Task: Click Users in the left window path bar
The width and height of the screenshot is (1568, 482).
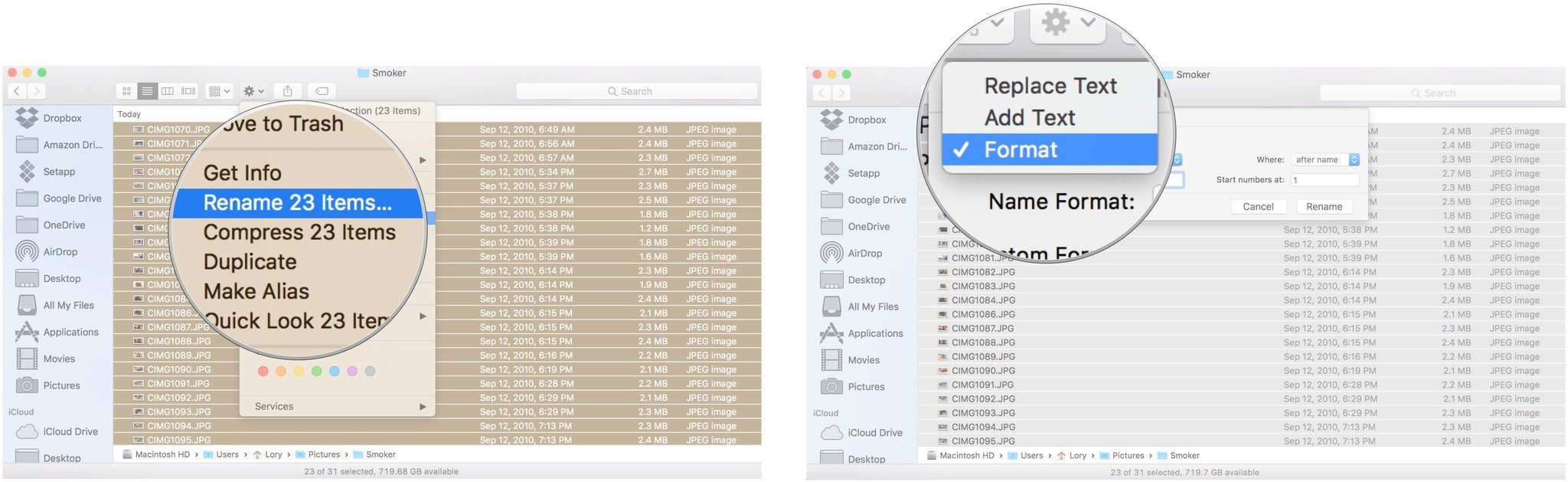Action: (221, 454)
